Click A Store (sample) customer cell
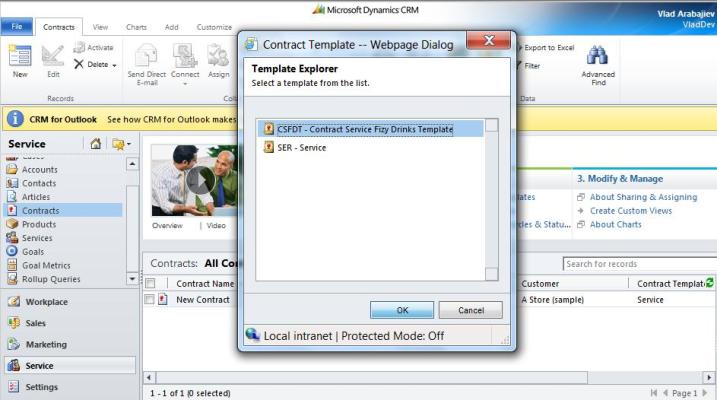This screenshot has height=400, width=717. pos(552,300)
